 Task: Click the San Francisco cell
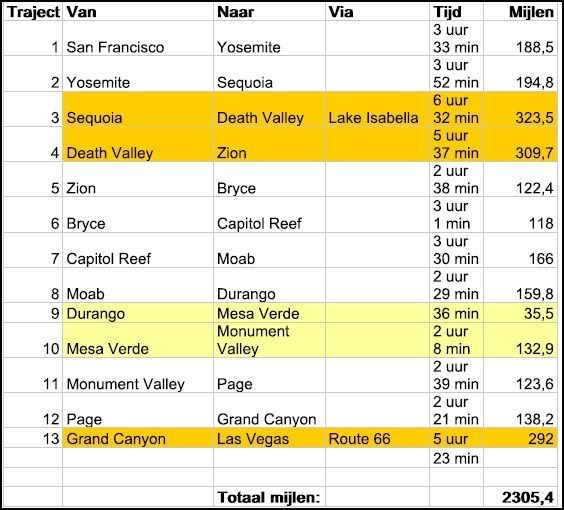(x=138, y=38)
